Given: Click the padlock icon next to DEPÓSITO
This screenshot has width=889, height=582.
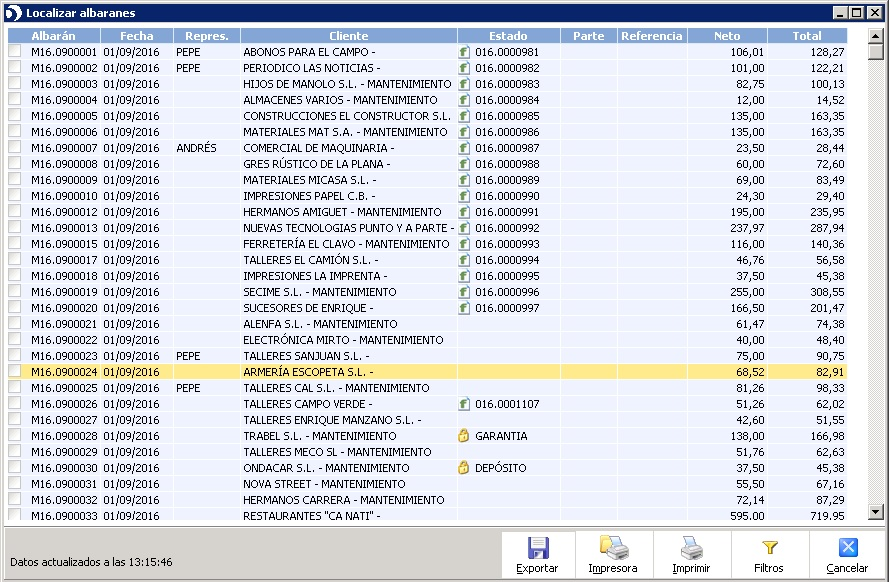Looking at the screenshot, I should (x=464, y=468).
